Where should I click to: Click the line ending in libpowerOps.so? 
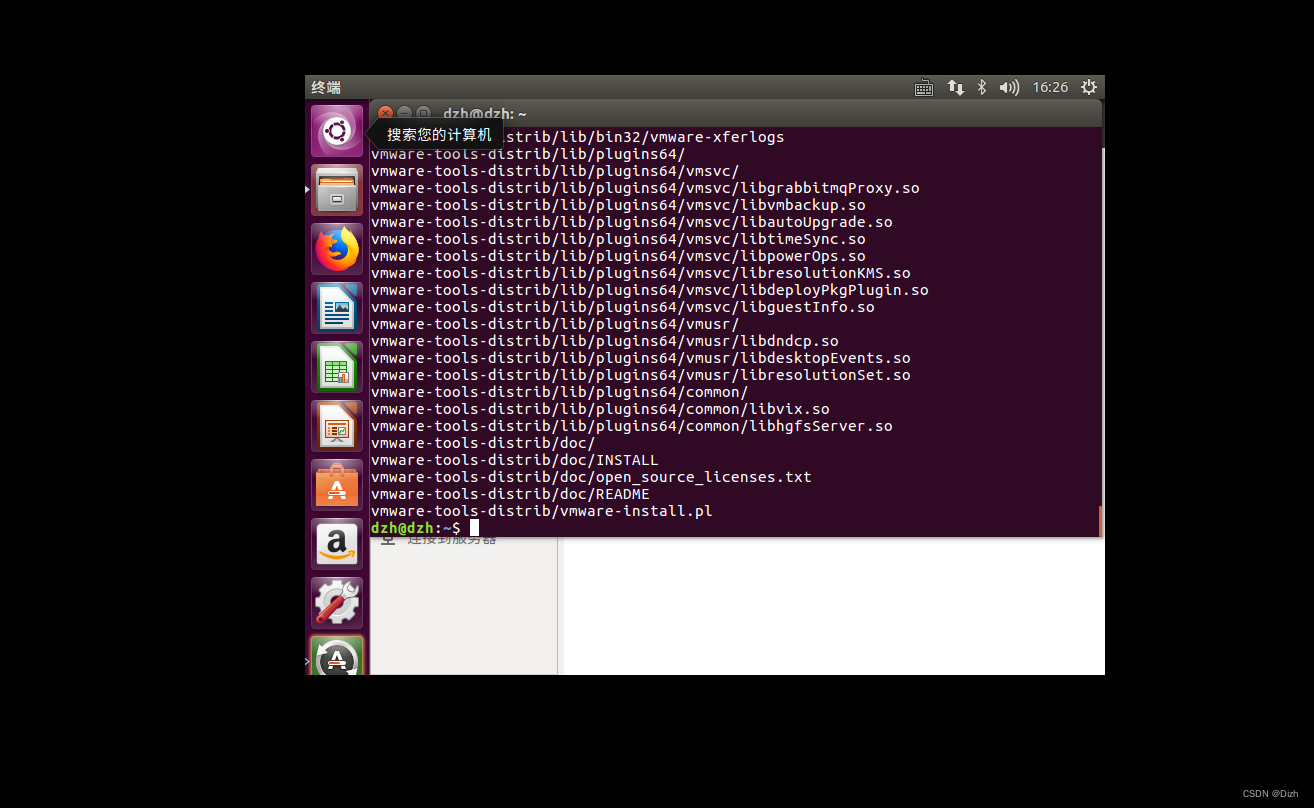618,256
